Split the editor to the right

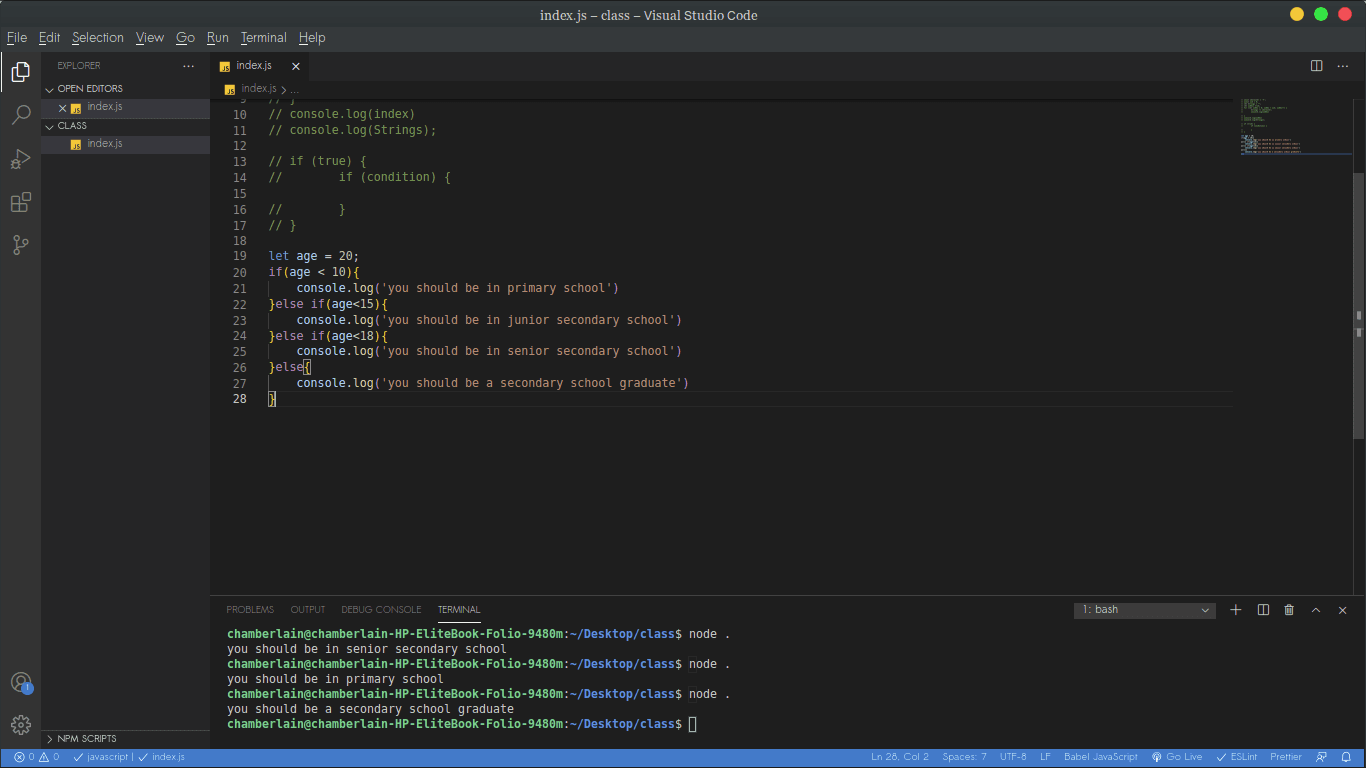coord(1316,66)
